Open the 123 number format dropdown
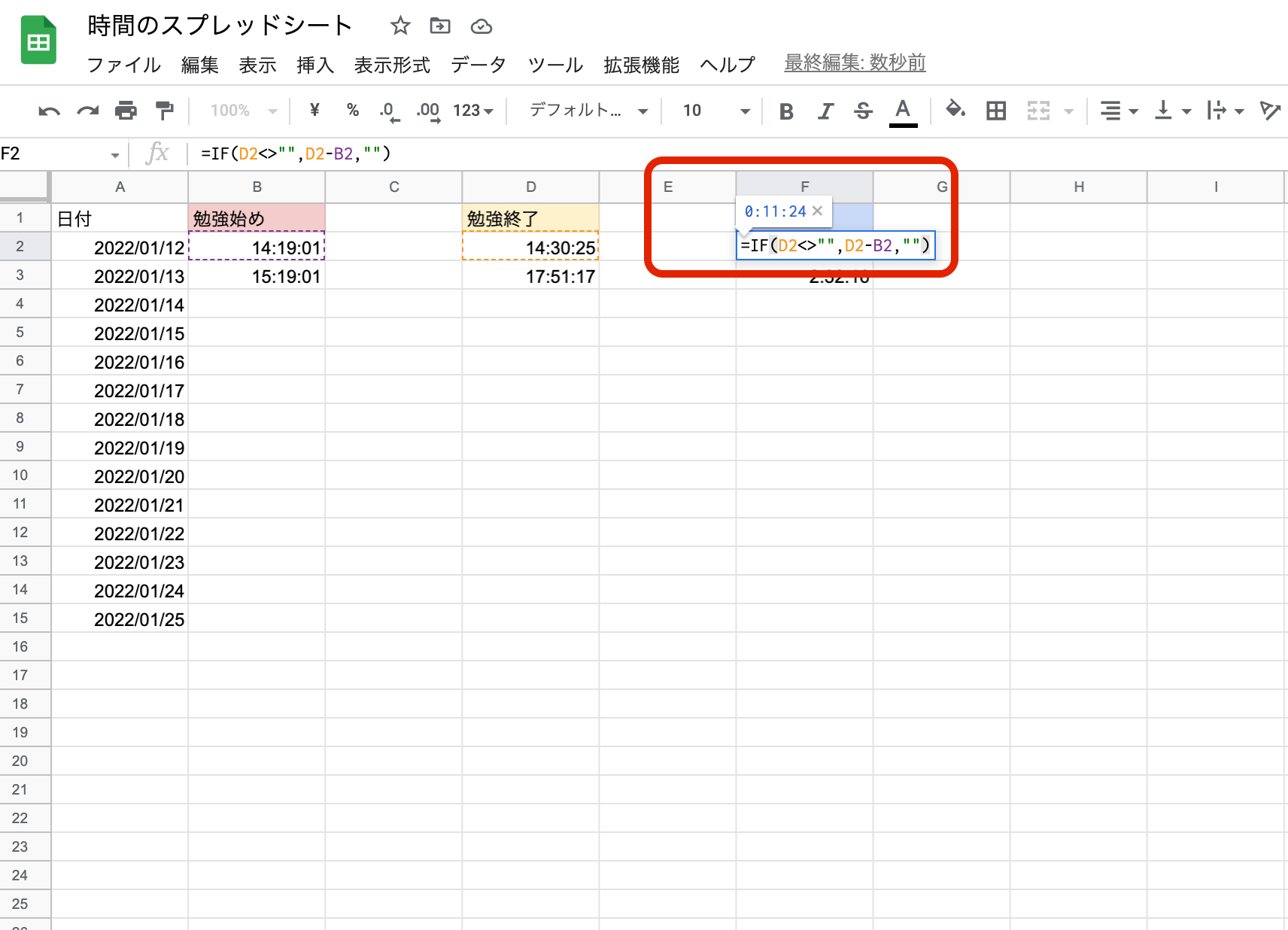 (x=473, y=111)
